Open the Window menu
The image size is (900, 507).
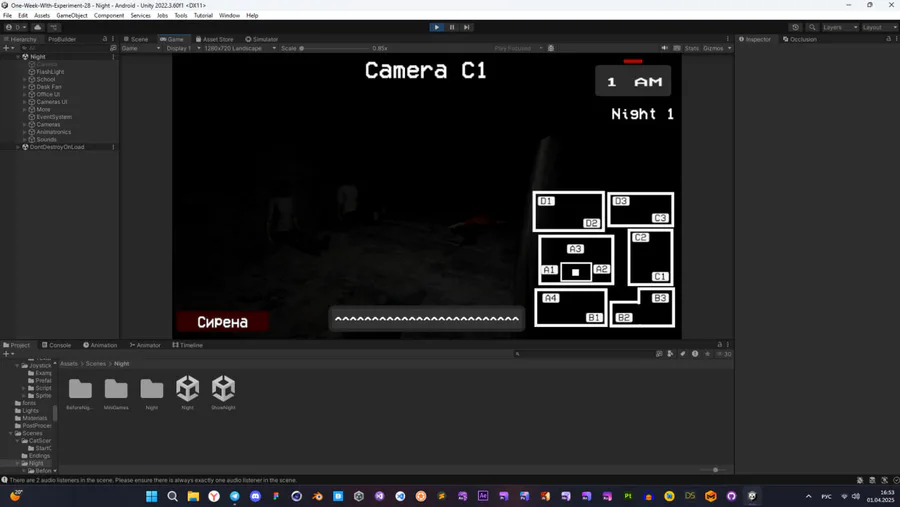point(229,16)
